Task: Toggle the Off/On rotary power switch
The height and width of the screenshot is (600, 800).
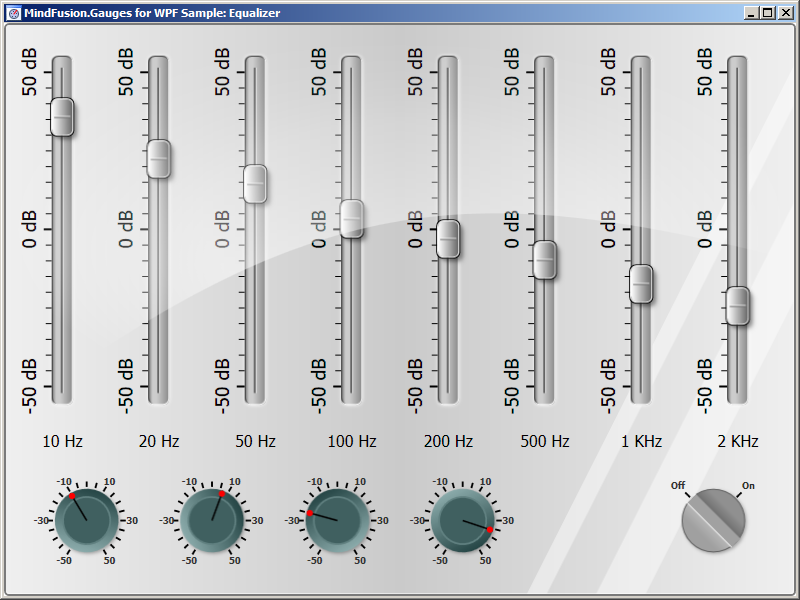Action: tap(713, 521)
